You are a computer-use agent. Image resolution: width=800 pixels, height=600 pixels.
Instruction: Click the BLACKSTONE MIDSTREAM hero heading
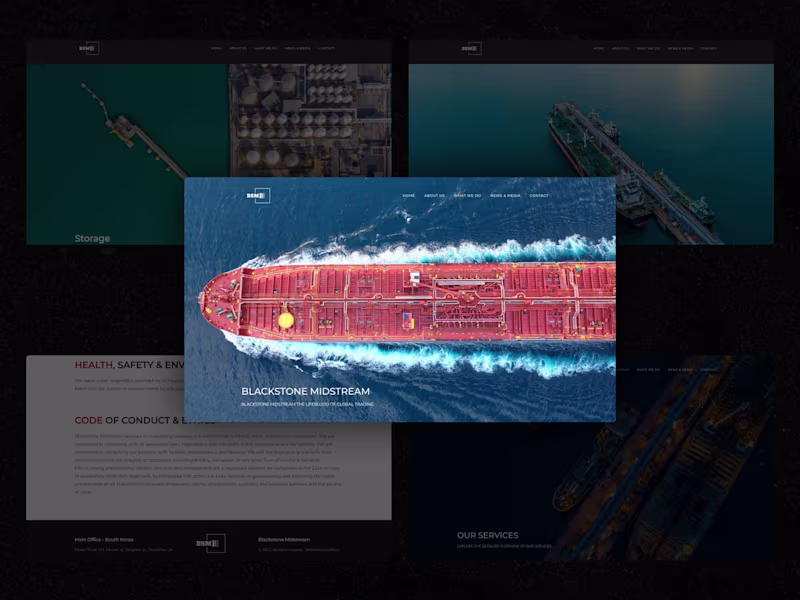(x=306, y=391)
